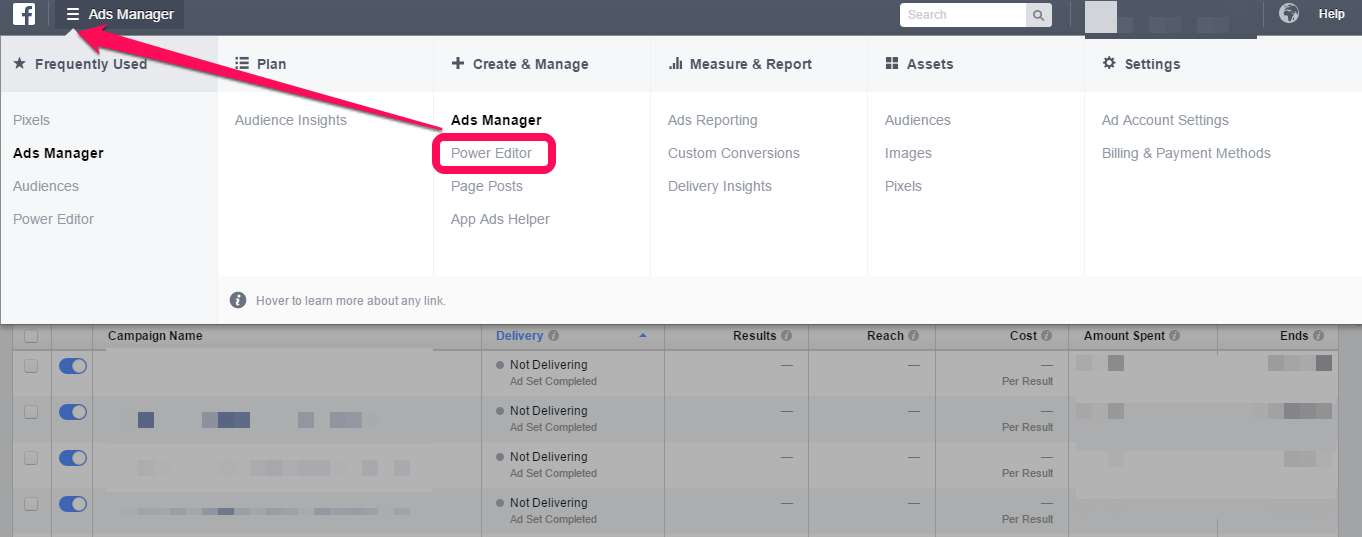
Task: Sort by Delivery column header
Action: click(x=519, y=336)
